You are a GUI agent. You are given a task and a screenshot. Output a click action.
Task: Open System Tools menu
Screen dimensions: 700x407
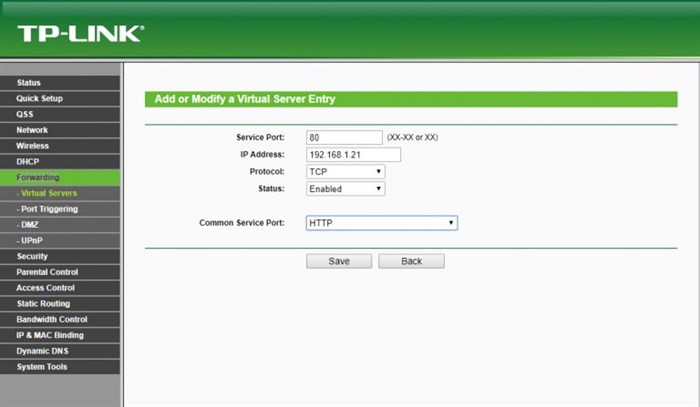tap(60, 367)
